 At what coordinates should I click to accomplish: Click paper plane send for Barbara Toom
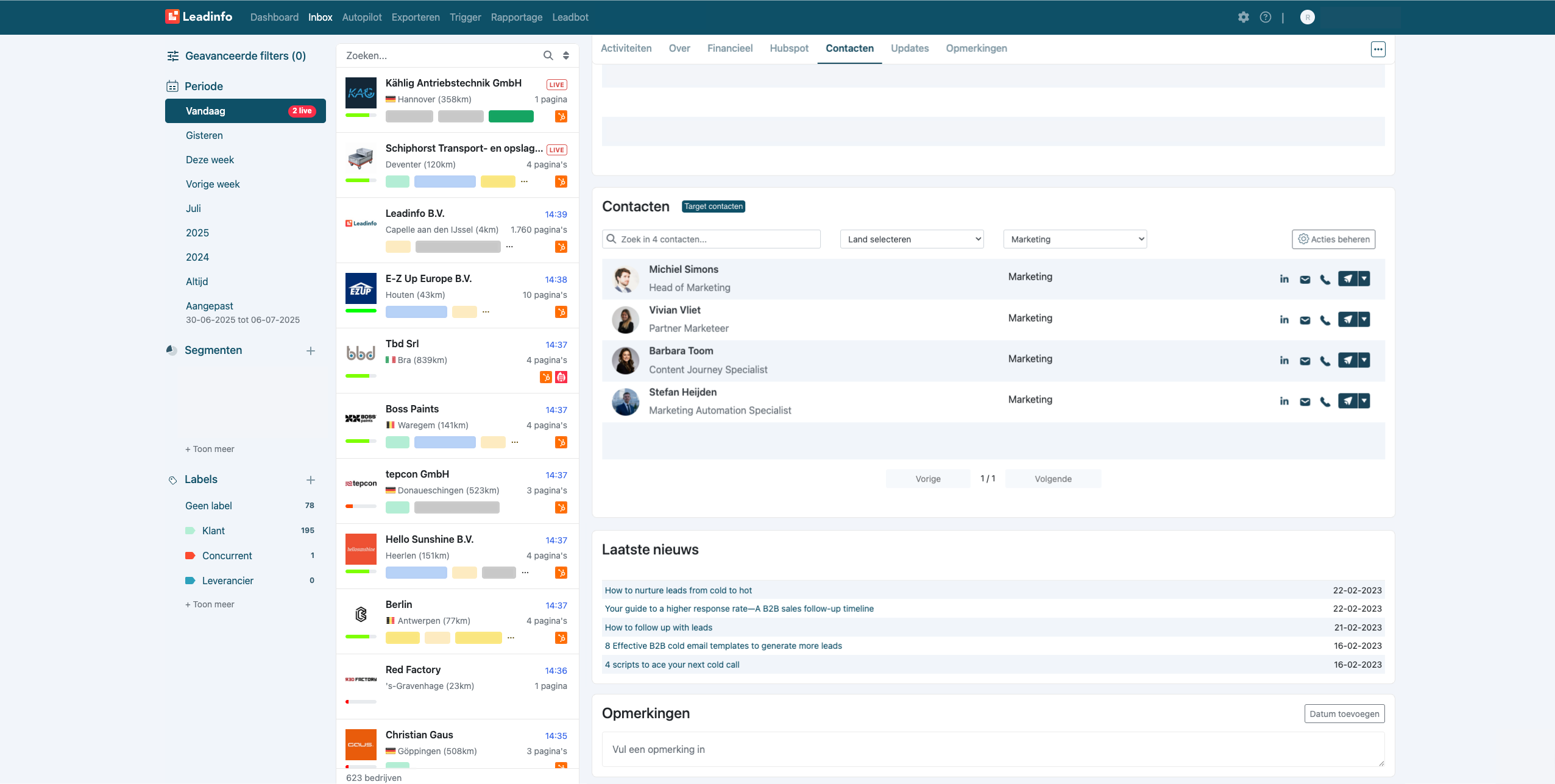tap(1348, 360)
